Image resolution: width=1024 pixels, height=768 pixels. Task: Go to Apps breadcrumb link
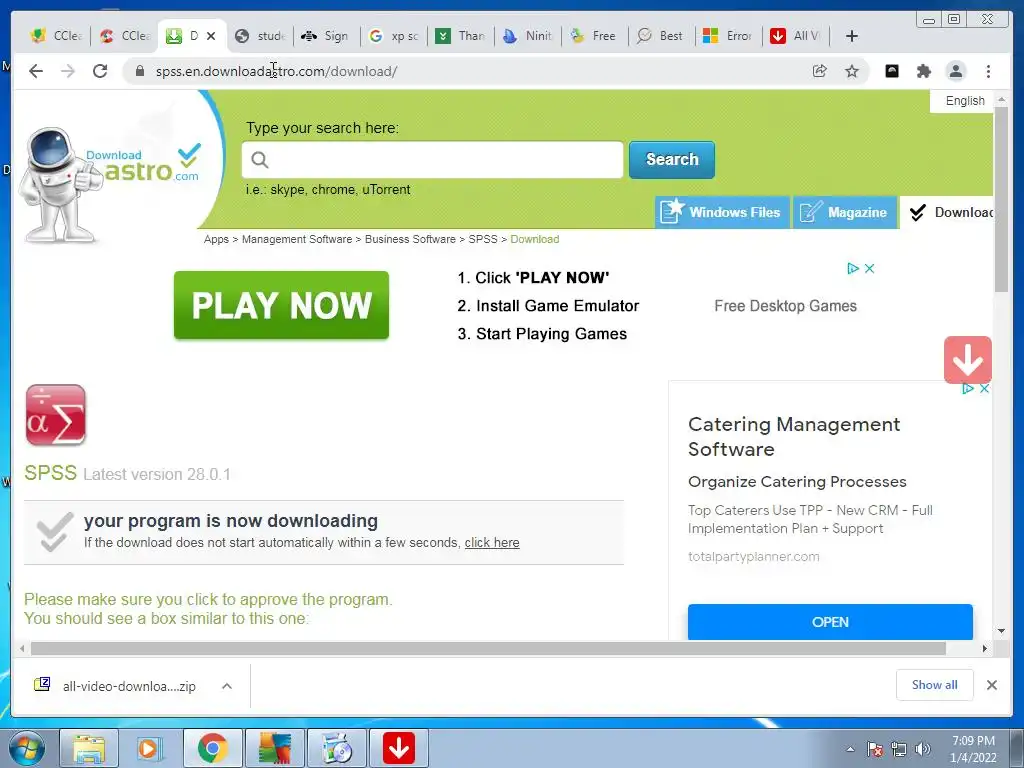216,239
